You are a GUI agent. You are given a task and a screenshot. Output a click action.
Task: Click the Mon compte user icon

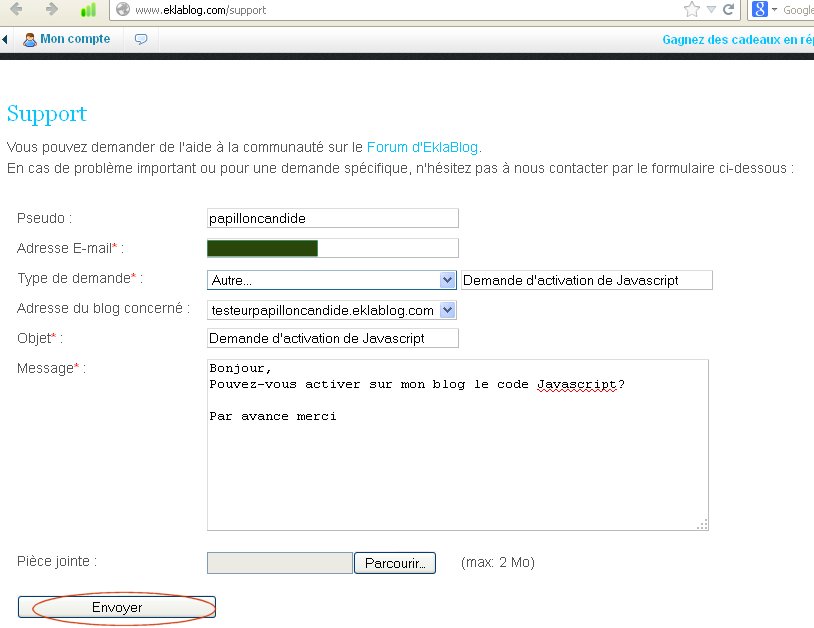[x=30, y=39]
